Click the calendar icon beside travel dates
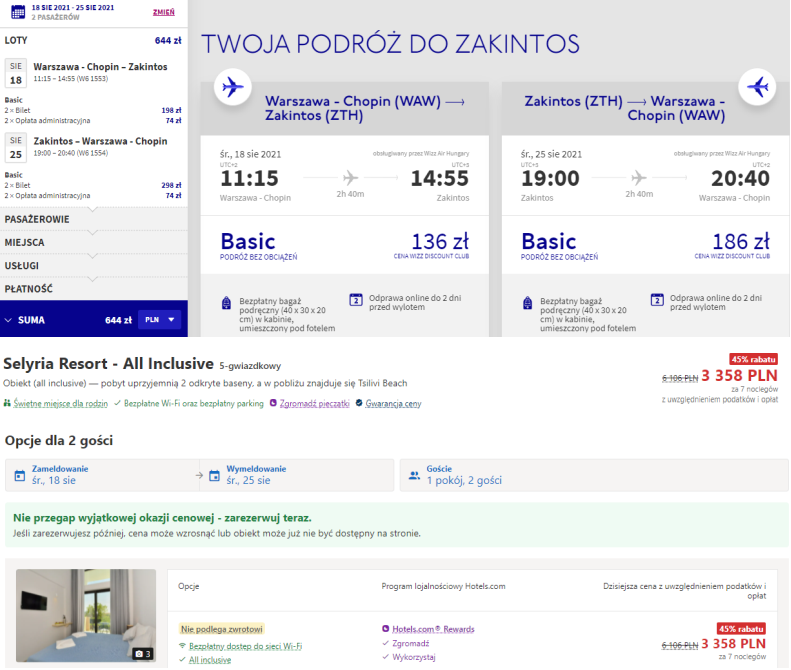Viewport: 791px width, 670px height. [18, 12]
